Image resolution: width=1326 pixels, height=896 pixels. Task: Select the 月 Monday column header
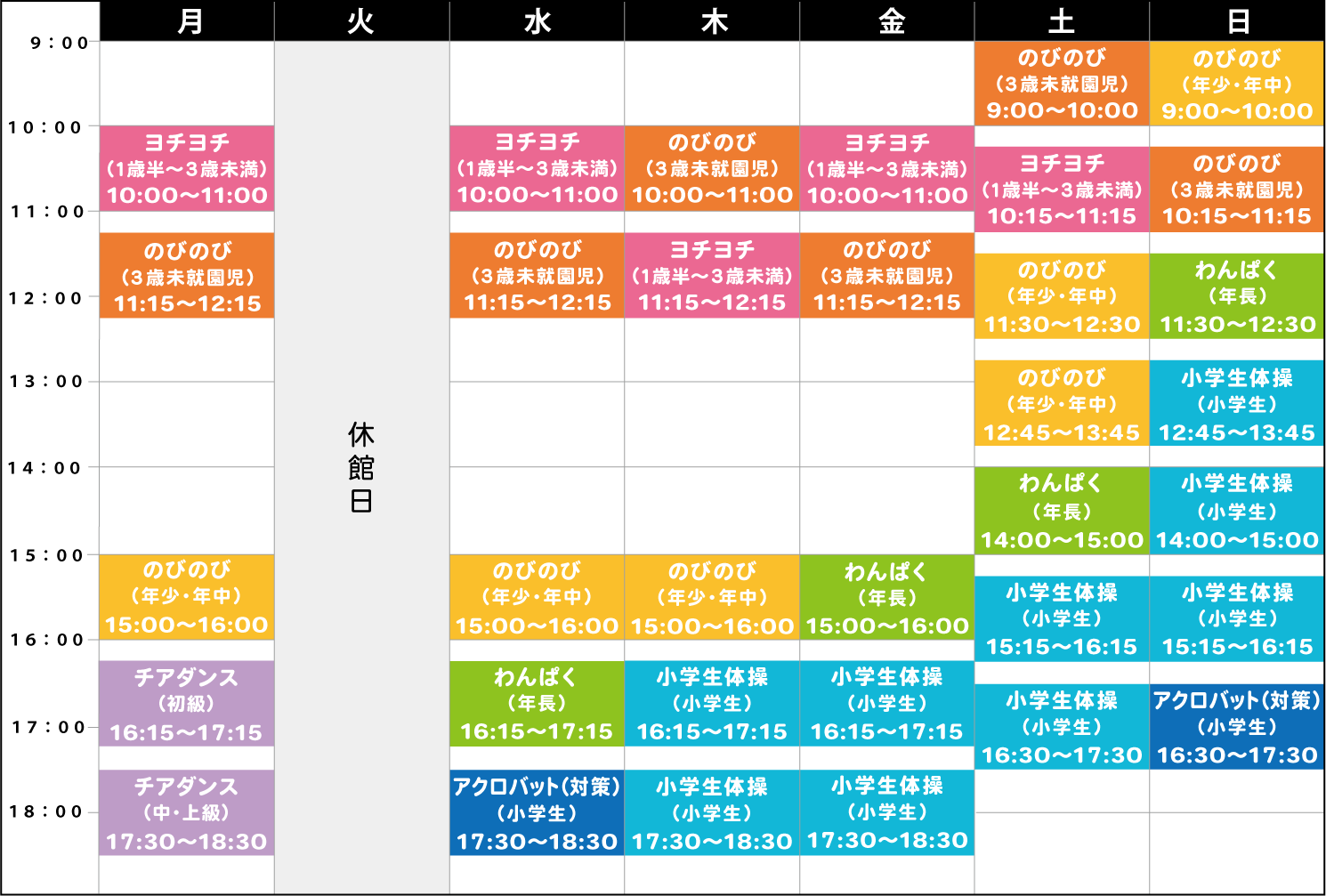coord(187,20)
